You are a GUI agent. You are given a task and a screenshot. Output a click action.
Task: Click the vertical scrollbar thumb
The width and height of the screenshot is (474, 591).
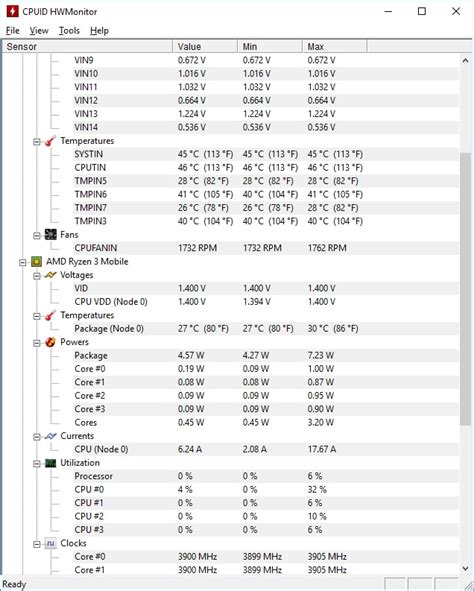coord(465,289)
